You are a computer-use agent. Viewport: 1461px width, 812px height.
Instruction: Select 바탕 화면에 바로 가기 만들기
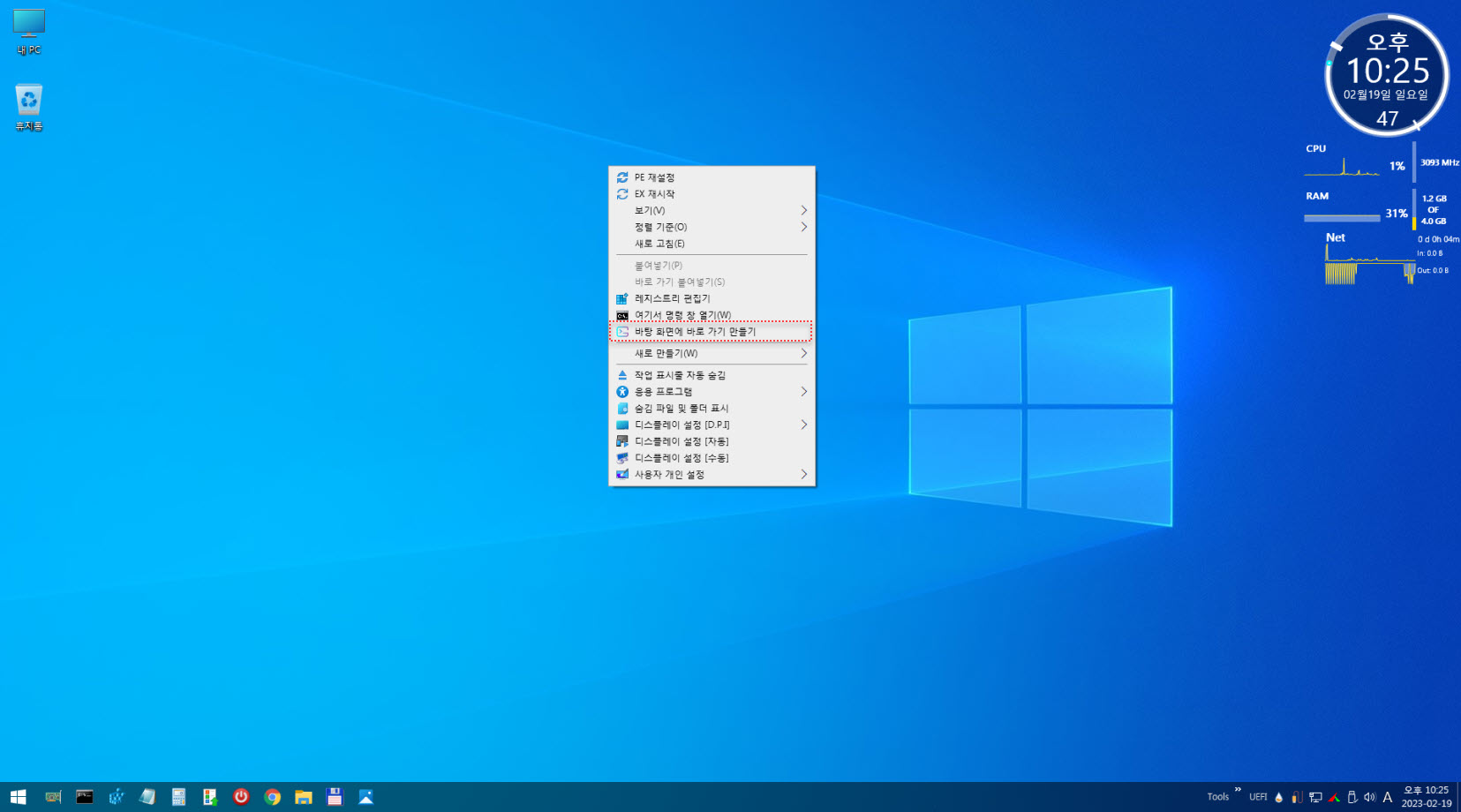click(x=712, y=332)
